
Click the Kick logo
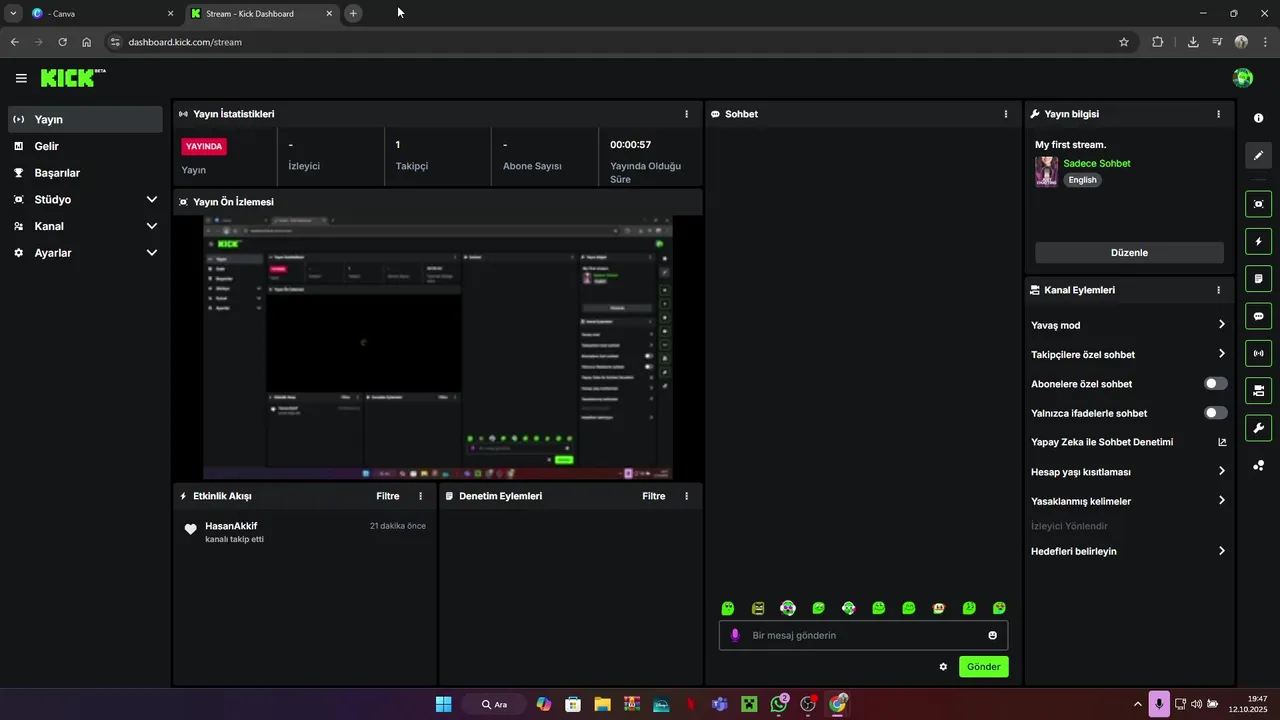pos(73,77)
